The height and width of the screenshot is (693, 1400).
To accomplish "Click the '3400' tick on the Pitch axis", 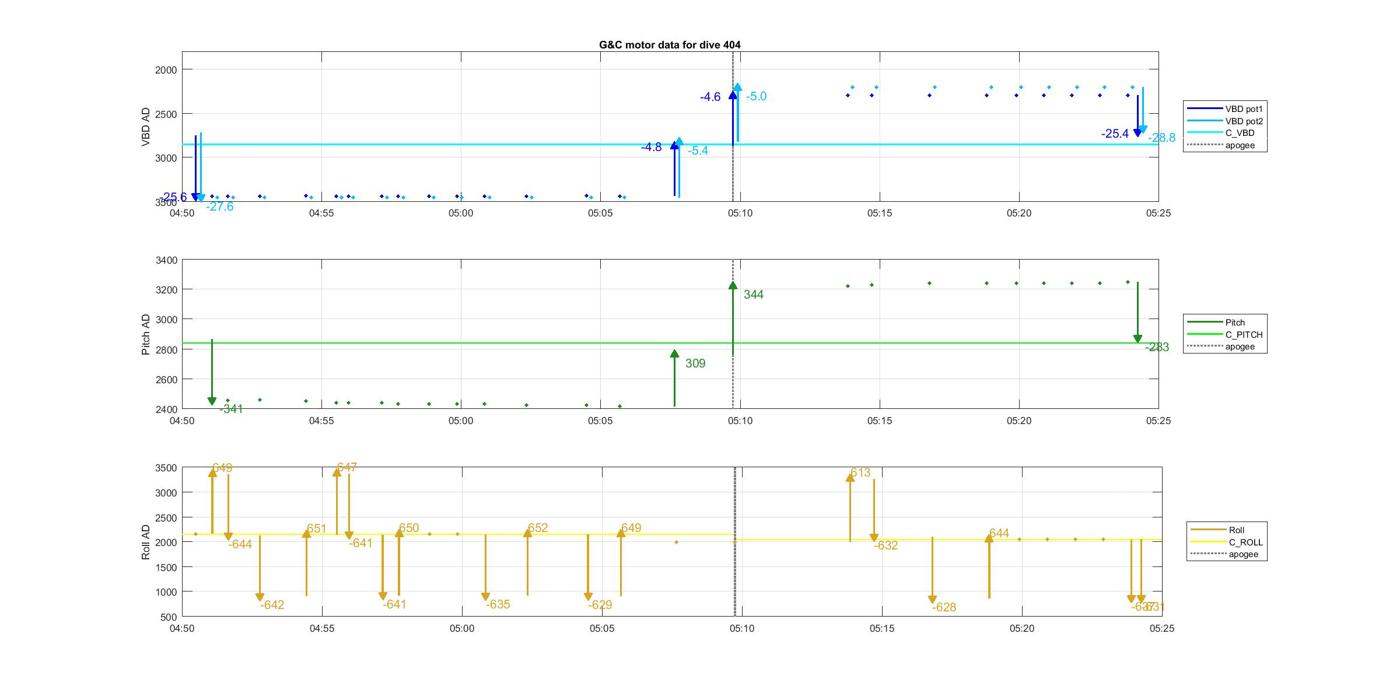I will (166, 261).
